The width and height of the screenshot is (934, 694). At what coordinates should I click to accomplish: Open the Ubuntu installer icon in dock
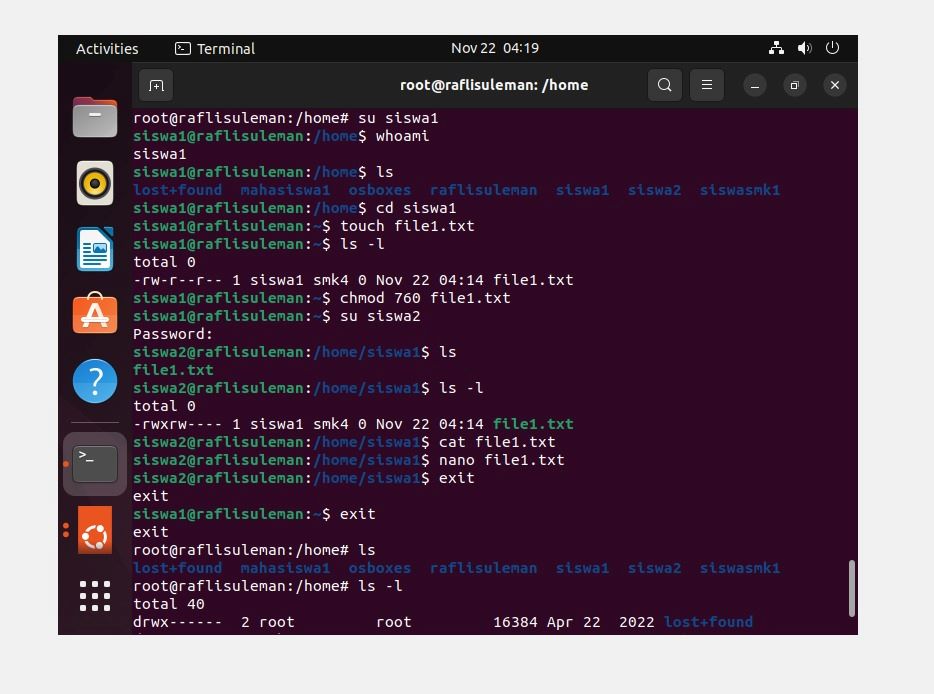point(95,530)
